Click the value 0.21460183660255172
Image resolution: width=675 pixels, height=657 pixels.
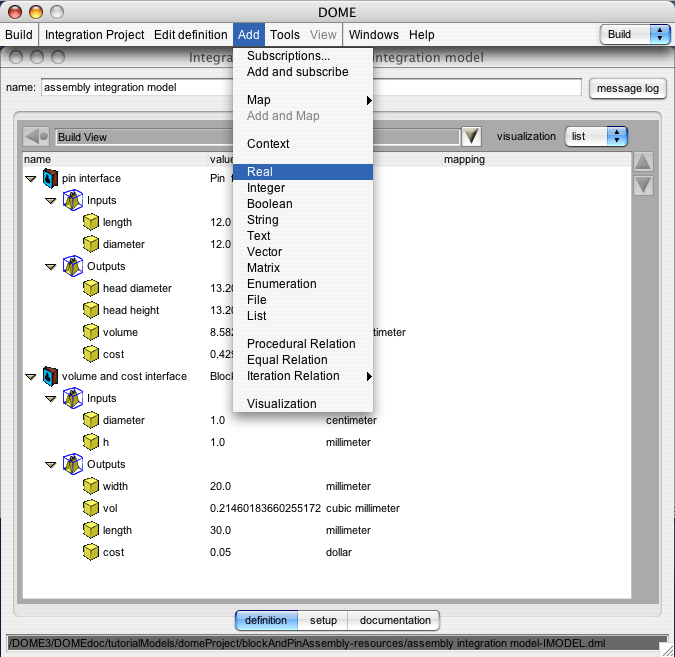265,508
